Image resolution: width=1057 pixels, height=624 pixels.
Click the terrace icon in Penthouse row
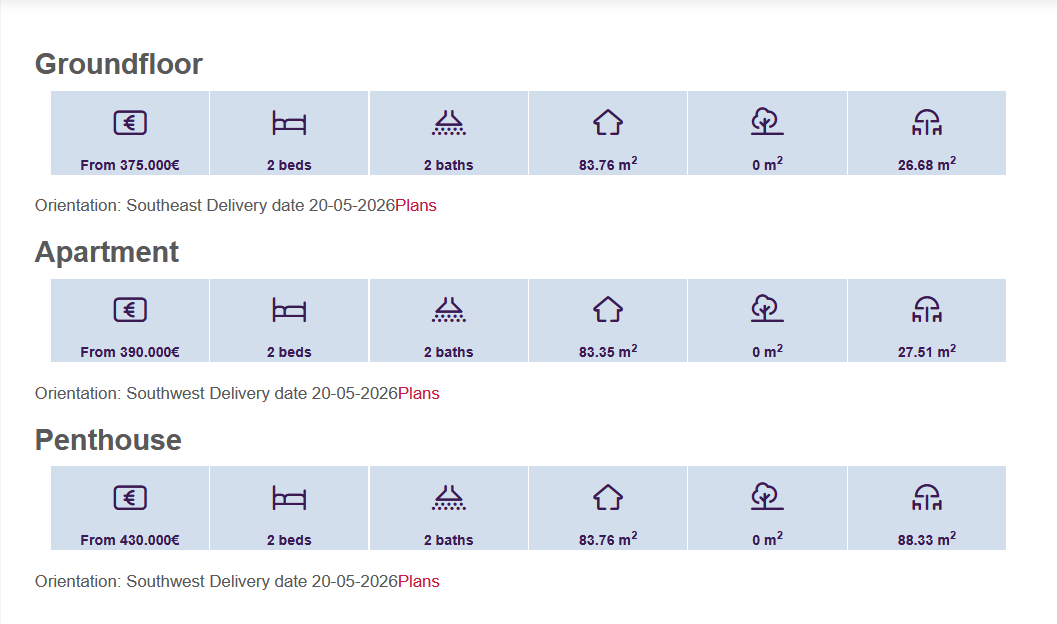coord(927,498)
